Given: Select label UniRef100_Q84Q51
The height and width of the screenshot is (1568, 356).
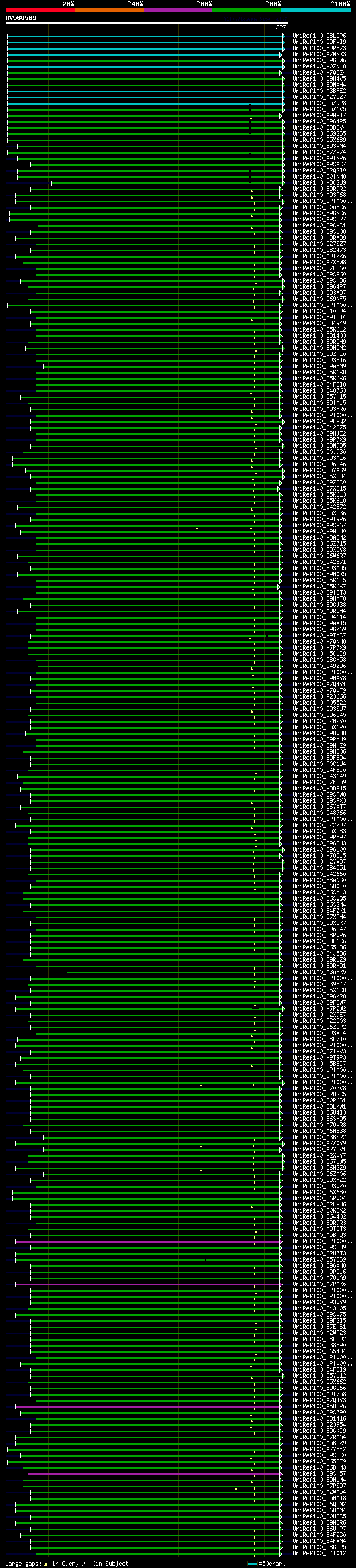Looking at the screenshot, I should click(319, 868).
